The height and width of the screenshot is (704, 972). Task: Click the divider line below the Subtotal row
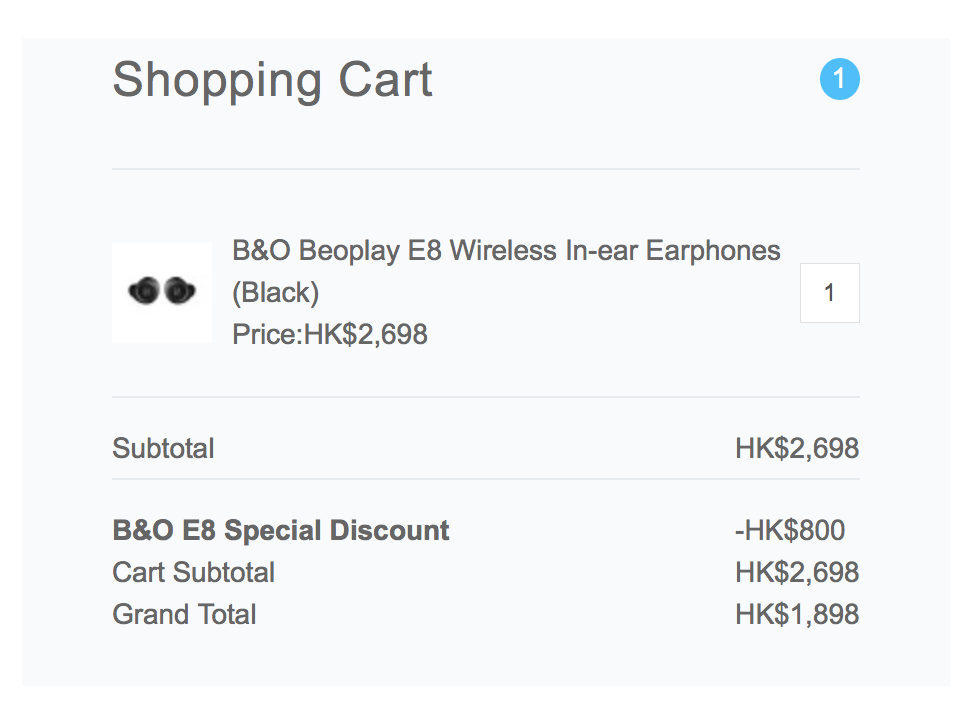pos(486,479)
